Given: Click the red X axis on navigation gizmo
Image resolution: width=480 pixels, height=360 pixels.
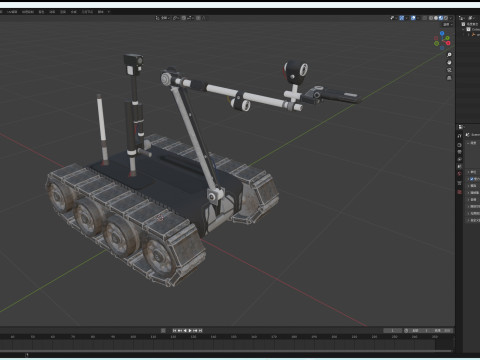Looking at the screenshot, I should click(x=448, y=43).
